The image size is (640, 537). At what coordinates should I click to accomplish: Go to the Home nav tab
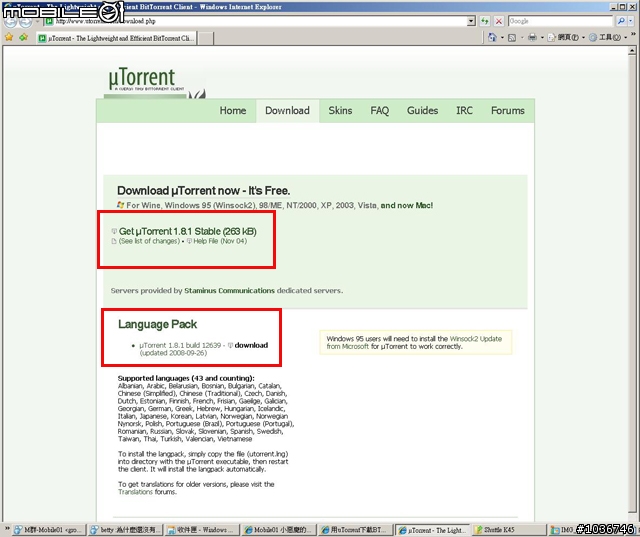click(x=233, y=111)
